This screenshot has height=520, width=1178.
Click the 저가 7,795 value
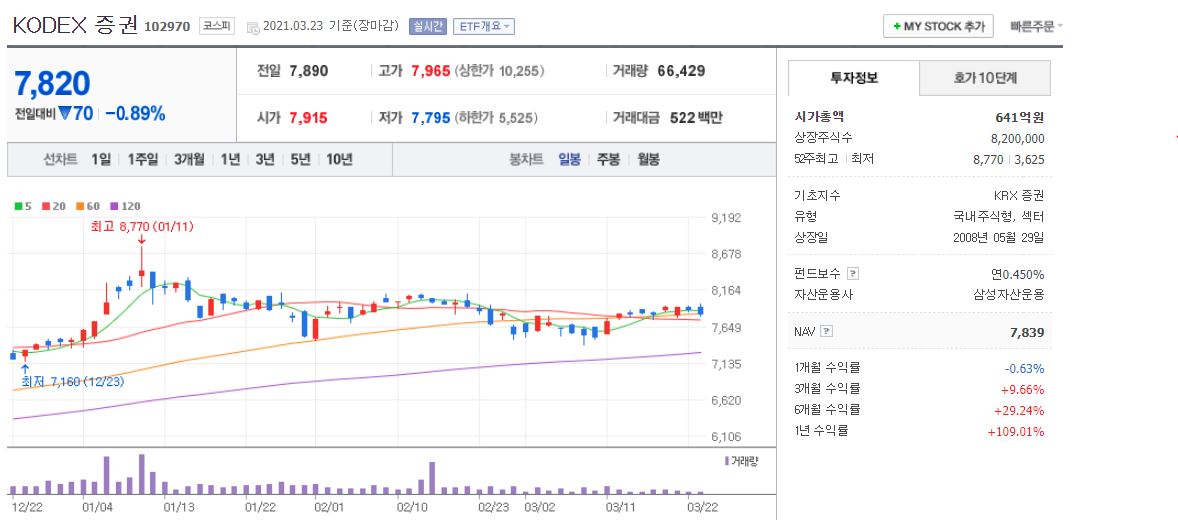pos(430,118)
